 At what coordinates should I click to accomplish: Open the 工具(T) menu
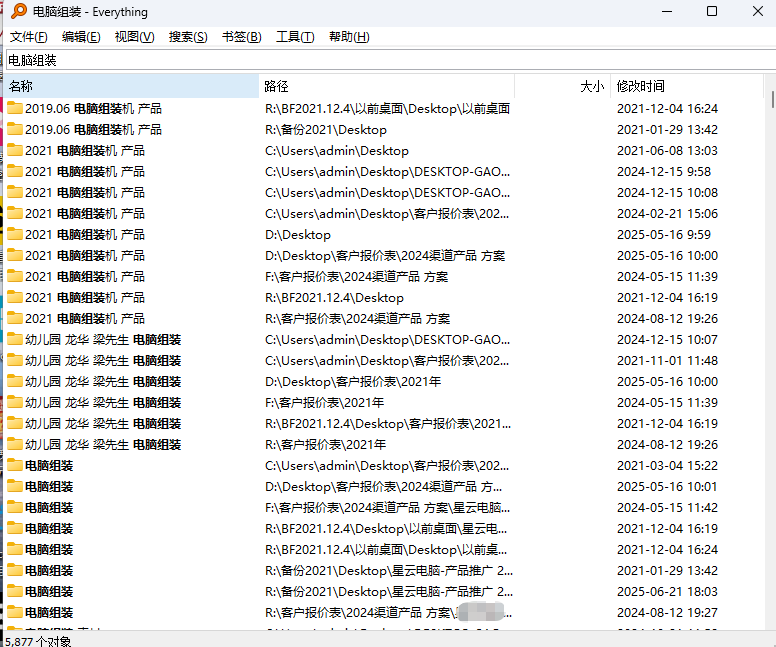click(295, 37)
